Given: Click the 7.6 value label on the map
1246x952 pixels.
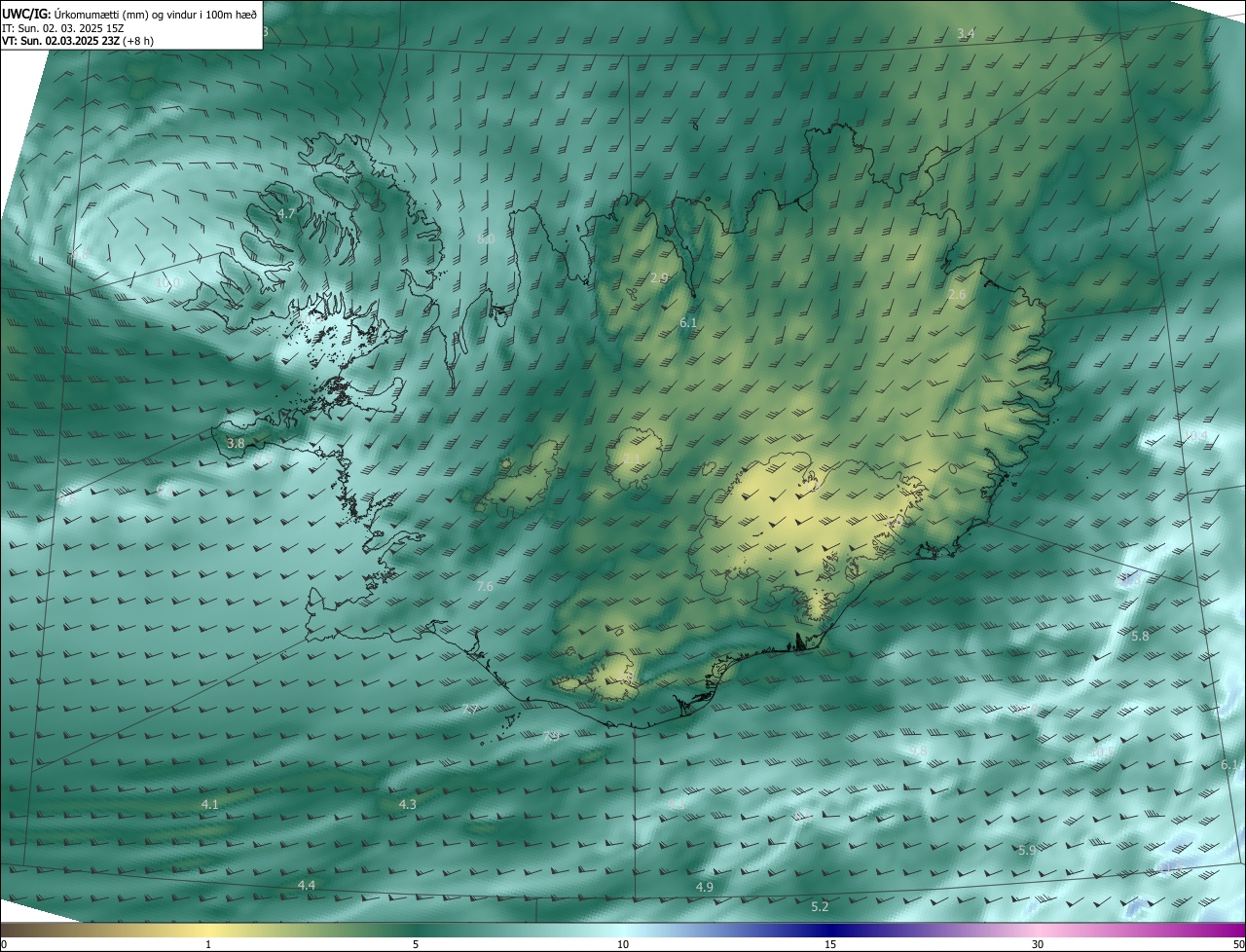Looking at the screenshot, I should click(x=485, y=586).
